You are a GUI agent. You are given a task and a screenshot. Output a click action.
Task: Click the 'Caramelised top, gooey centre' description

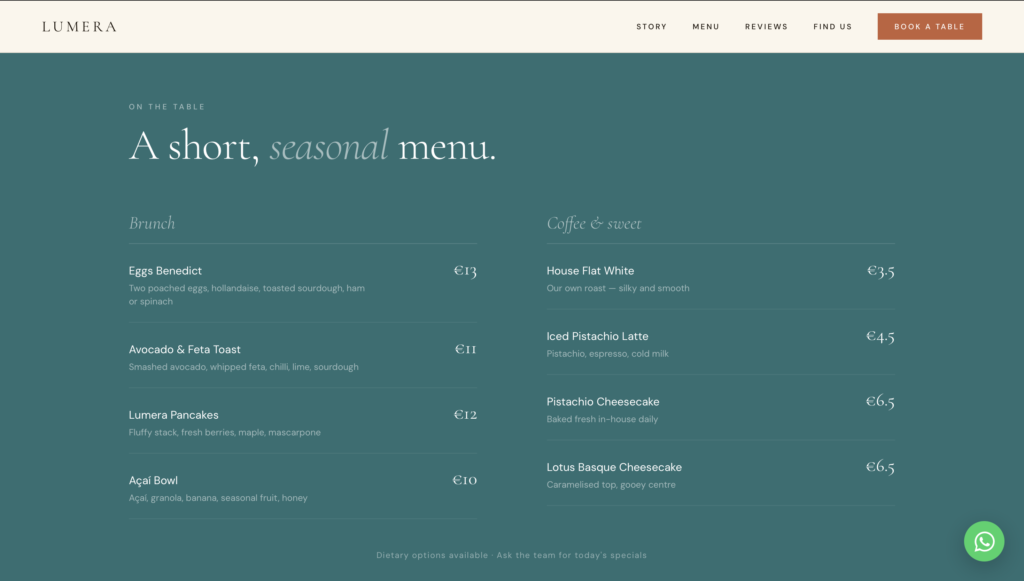611,484
